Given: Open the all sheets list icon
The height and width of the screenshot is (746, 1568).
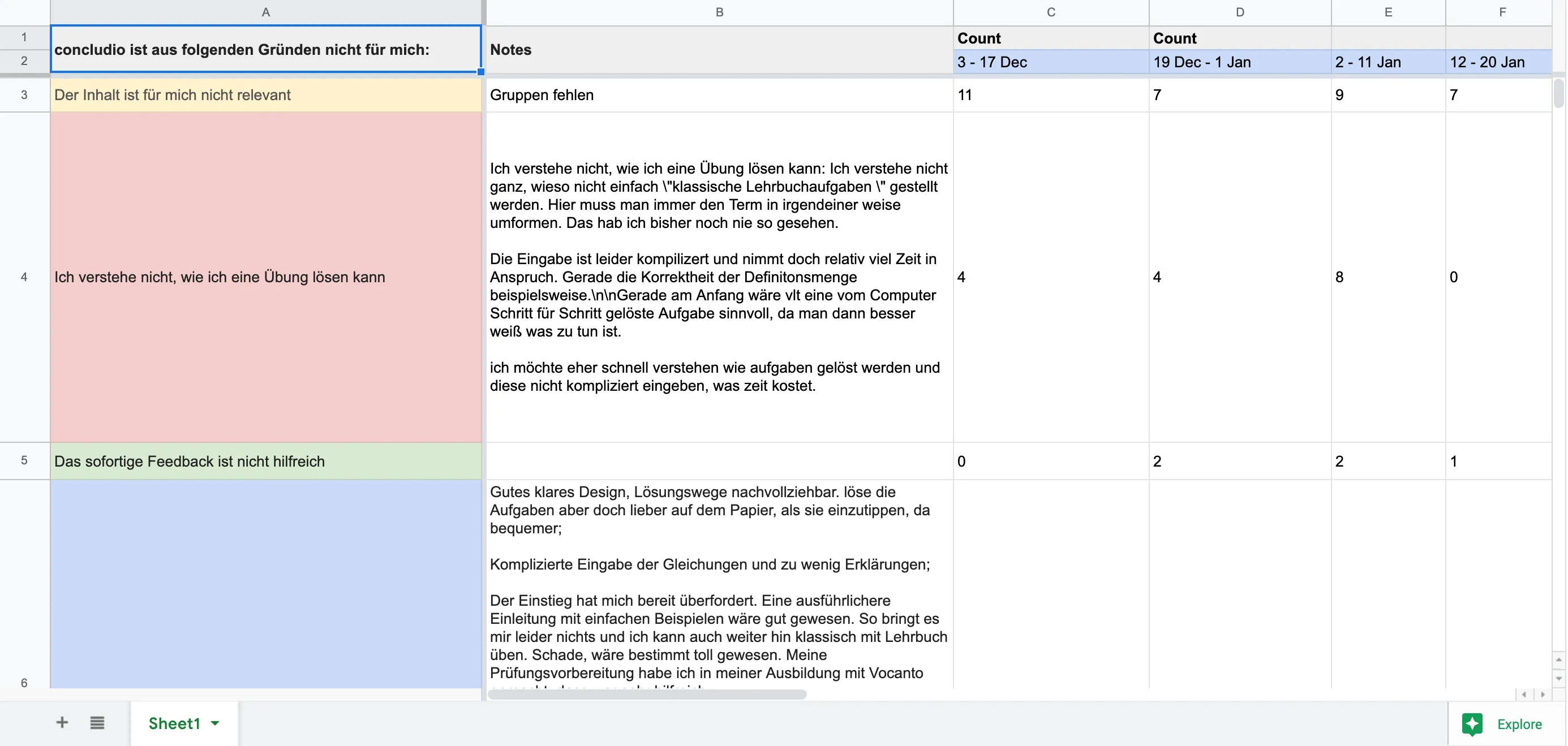Looking at the screenshot, I should (97, 722).
